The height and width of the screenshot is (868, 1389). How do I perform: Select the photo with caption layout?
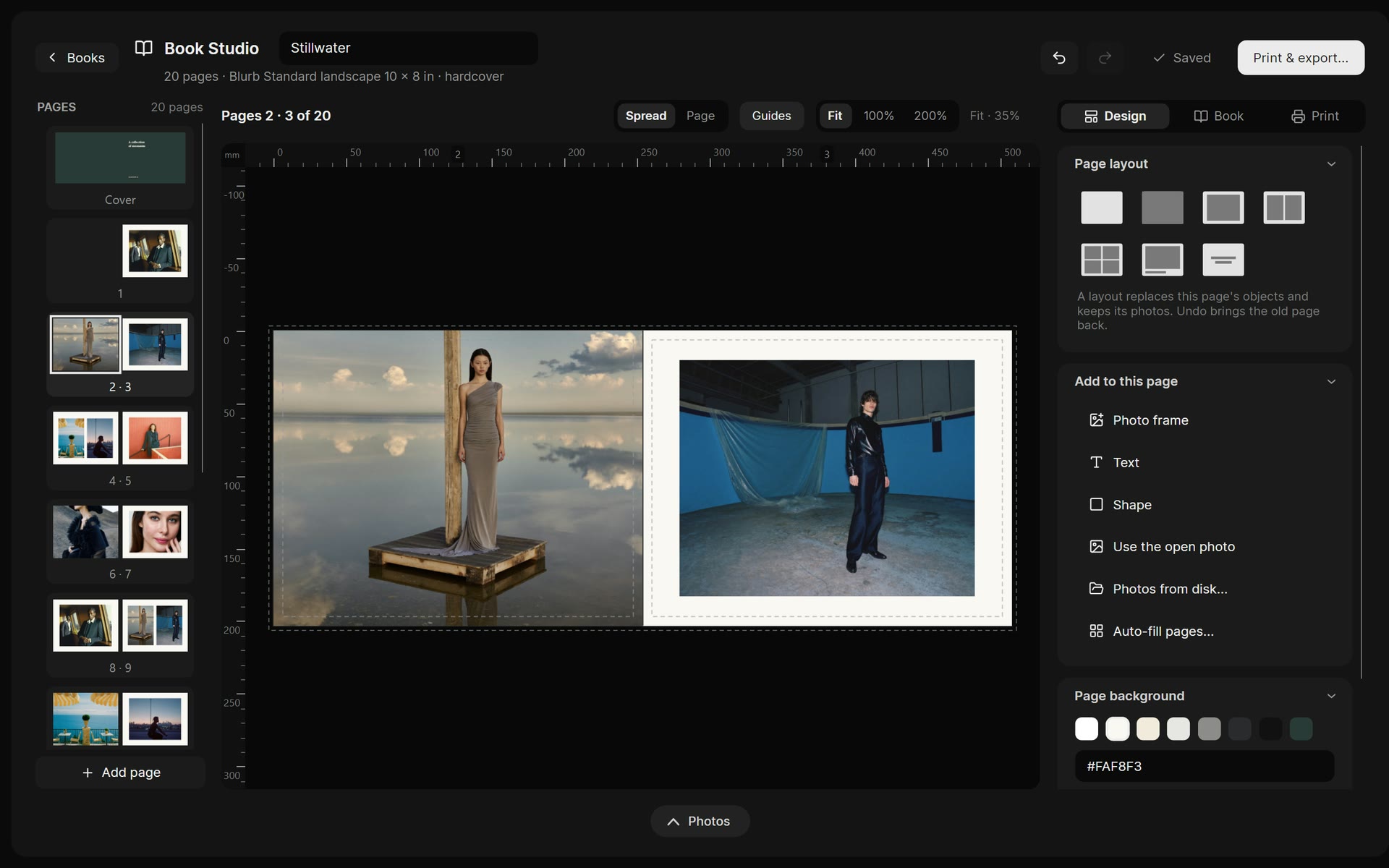click(1162, 260)
